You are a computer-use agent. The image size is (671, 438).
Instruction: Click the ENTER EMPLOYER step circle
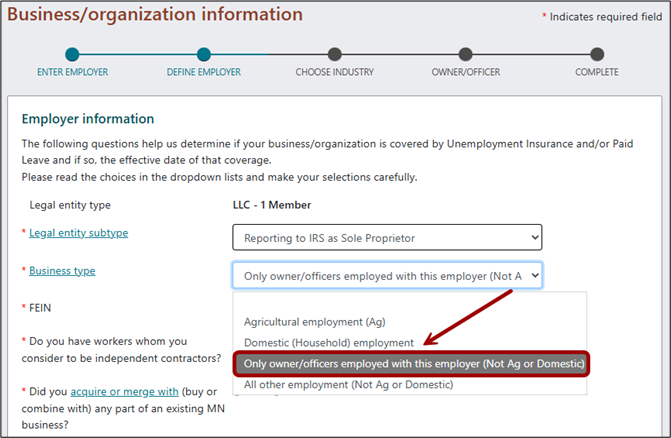72,54
